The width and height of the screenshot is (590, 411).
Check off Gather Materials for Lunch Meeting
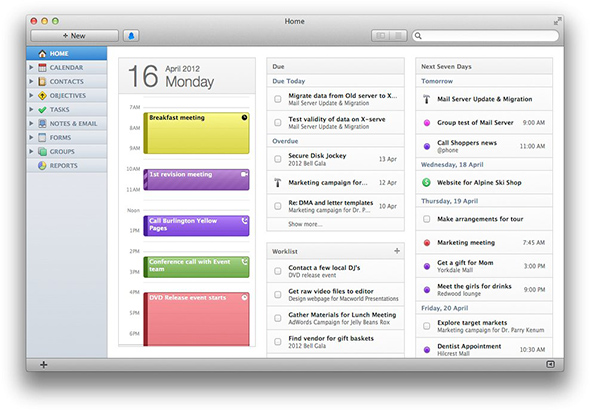pyautogui.click(x=278, y=318)
